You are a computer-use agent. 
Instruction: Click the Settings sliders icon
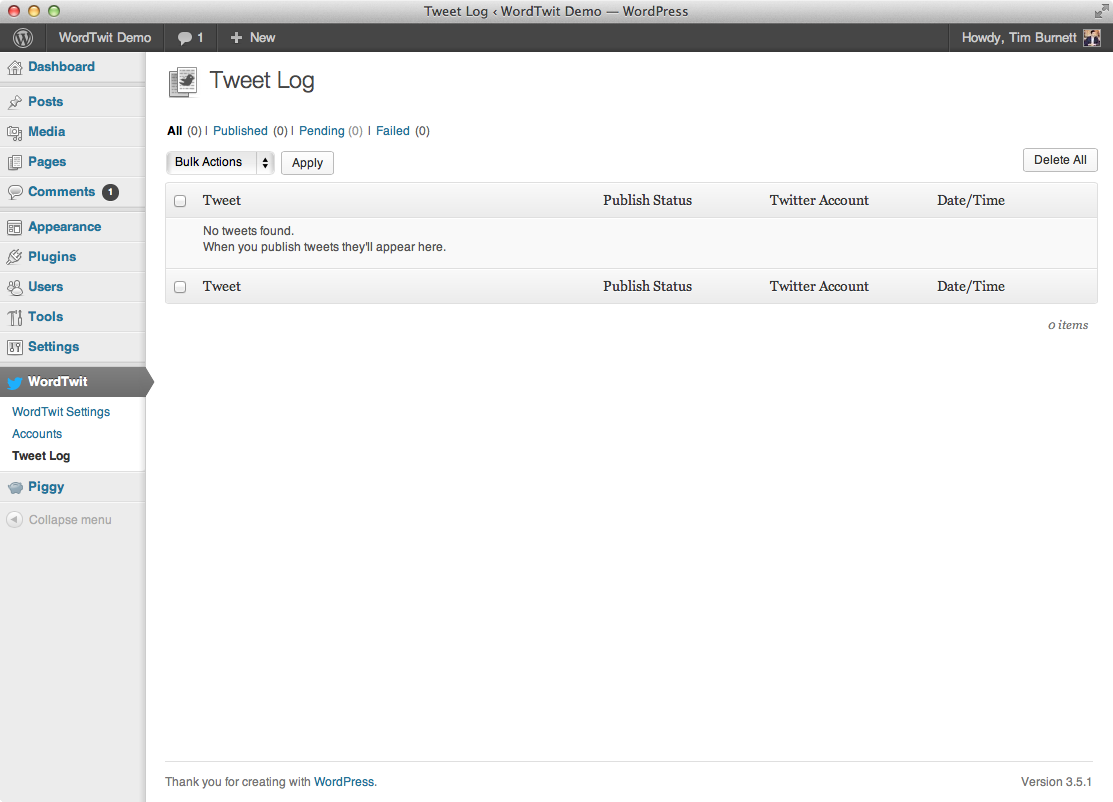tap(15, 347)
